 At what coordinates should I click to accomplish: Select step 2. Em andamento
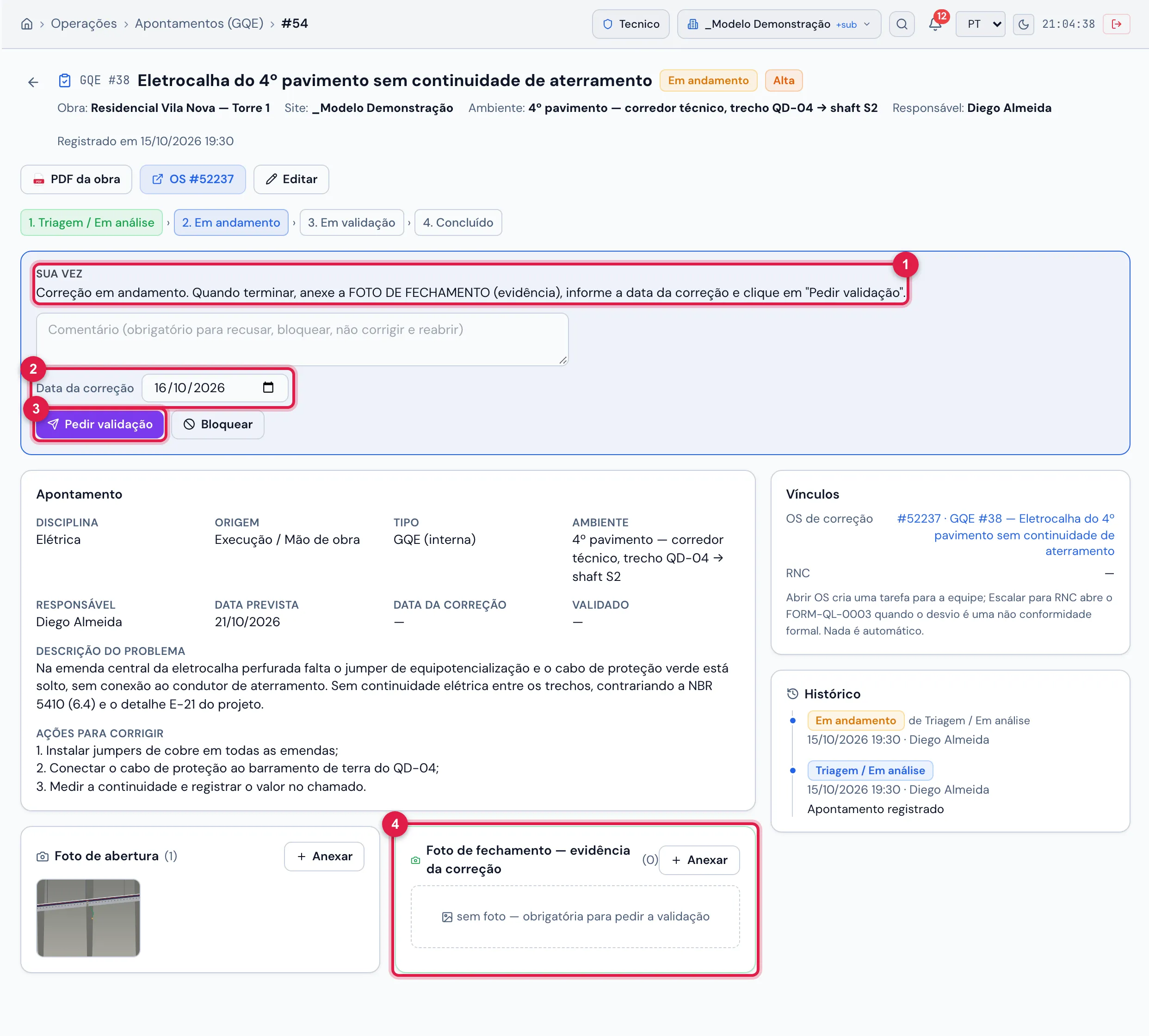[x=231, y=222]
